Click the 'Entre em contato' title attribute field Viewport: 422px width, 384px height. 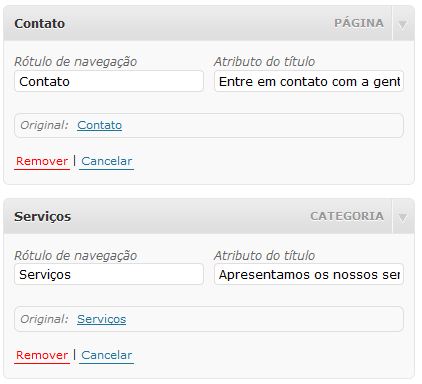tap(309, 81)
